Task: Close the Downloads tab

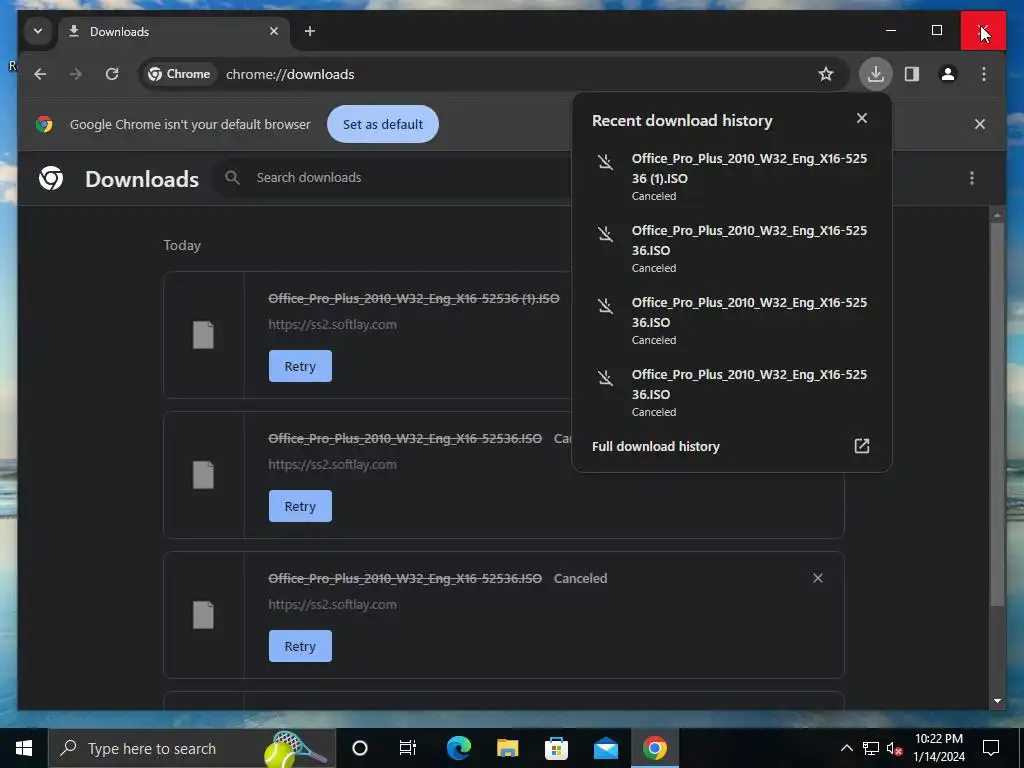Action: pyautogui.click(x=274, y=31)
